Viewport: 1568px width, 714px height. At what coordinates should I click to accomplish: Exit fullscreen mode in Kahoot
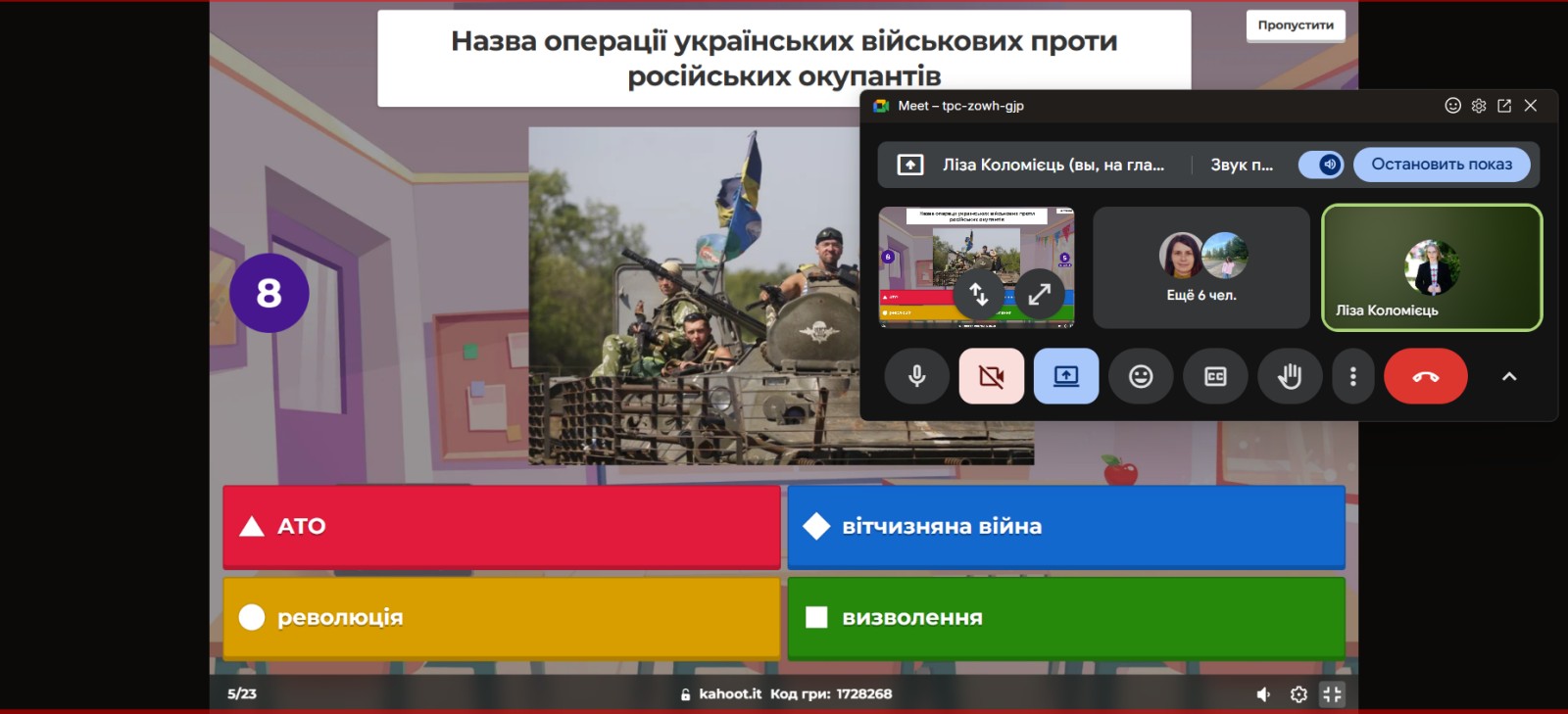1332,694
